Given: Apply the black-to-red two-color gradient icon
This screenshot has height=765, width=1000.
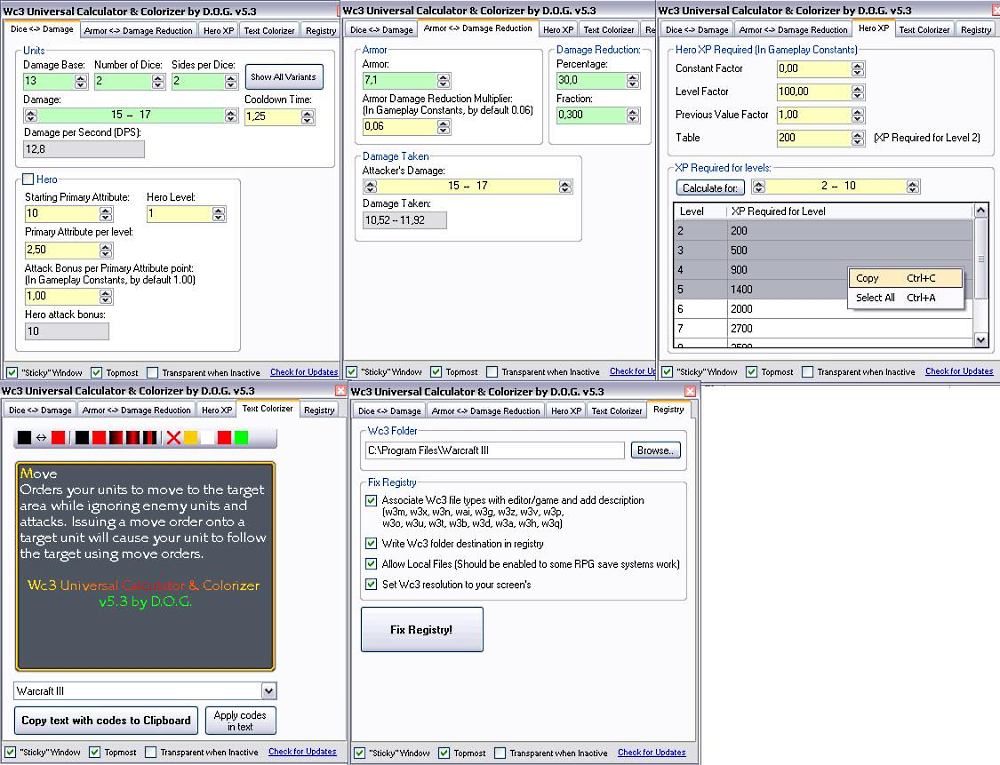Looking at the screenshot, I should point(115,438).
